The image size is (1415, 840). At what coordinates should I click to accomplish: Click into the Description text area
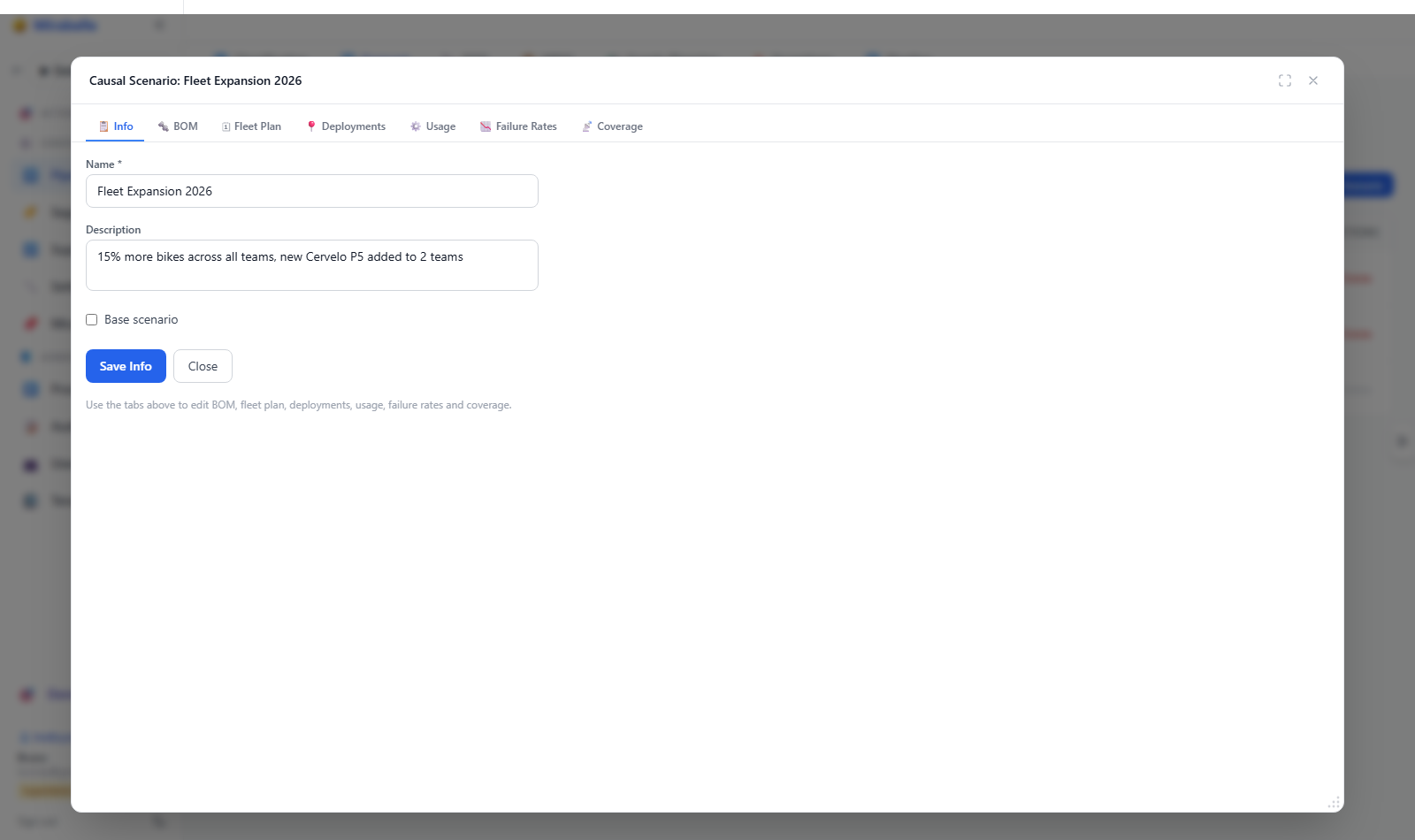312,265
